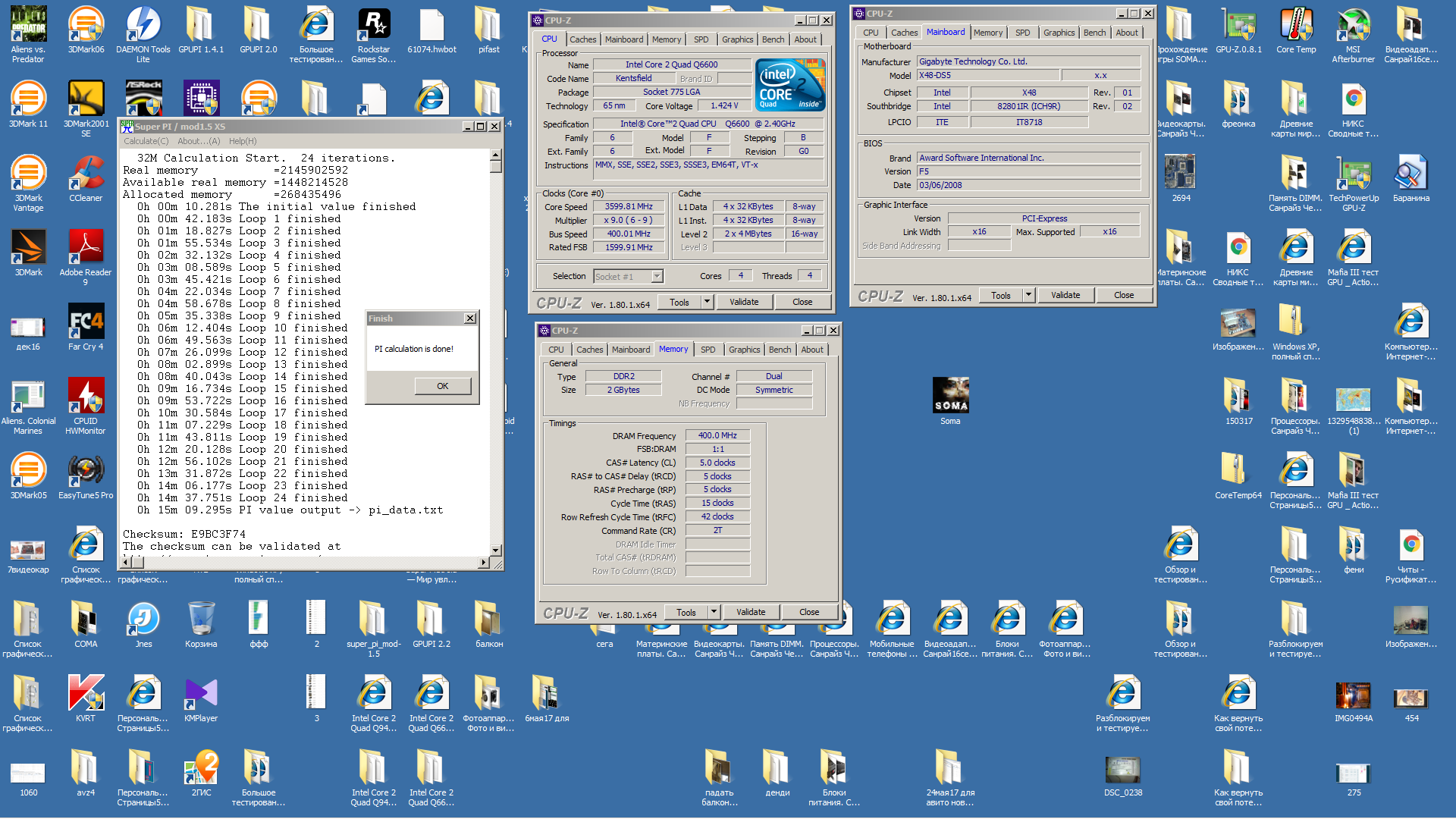Screen dimensions: 1456x819
Task: Launch DAEMON Tools Lite shortcut
Action: click(x=143, y=27)
